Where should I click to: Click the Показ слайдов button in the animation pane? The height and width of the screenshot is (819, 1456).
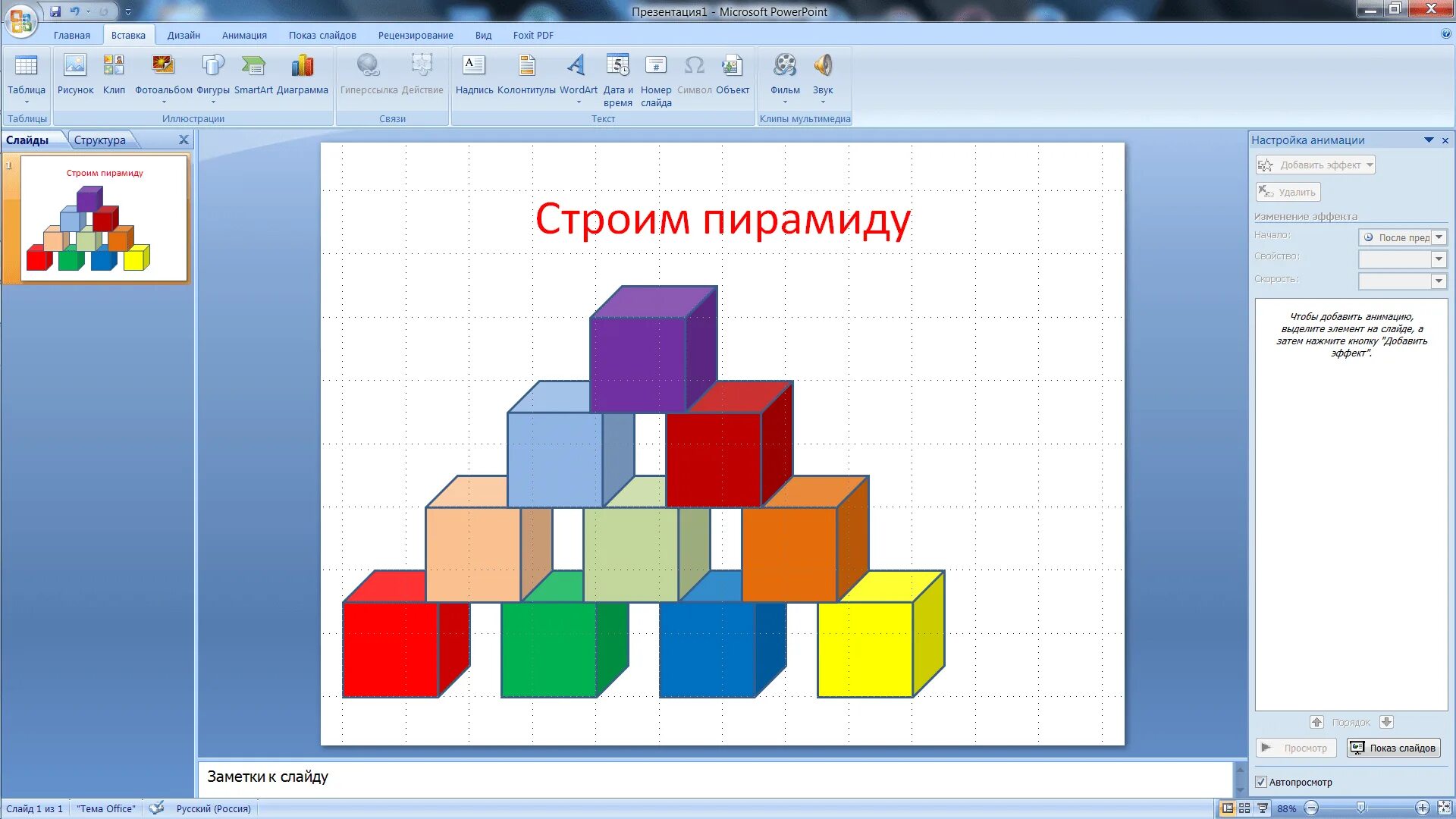pos(1393,748)
